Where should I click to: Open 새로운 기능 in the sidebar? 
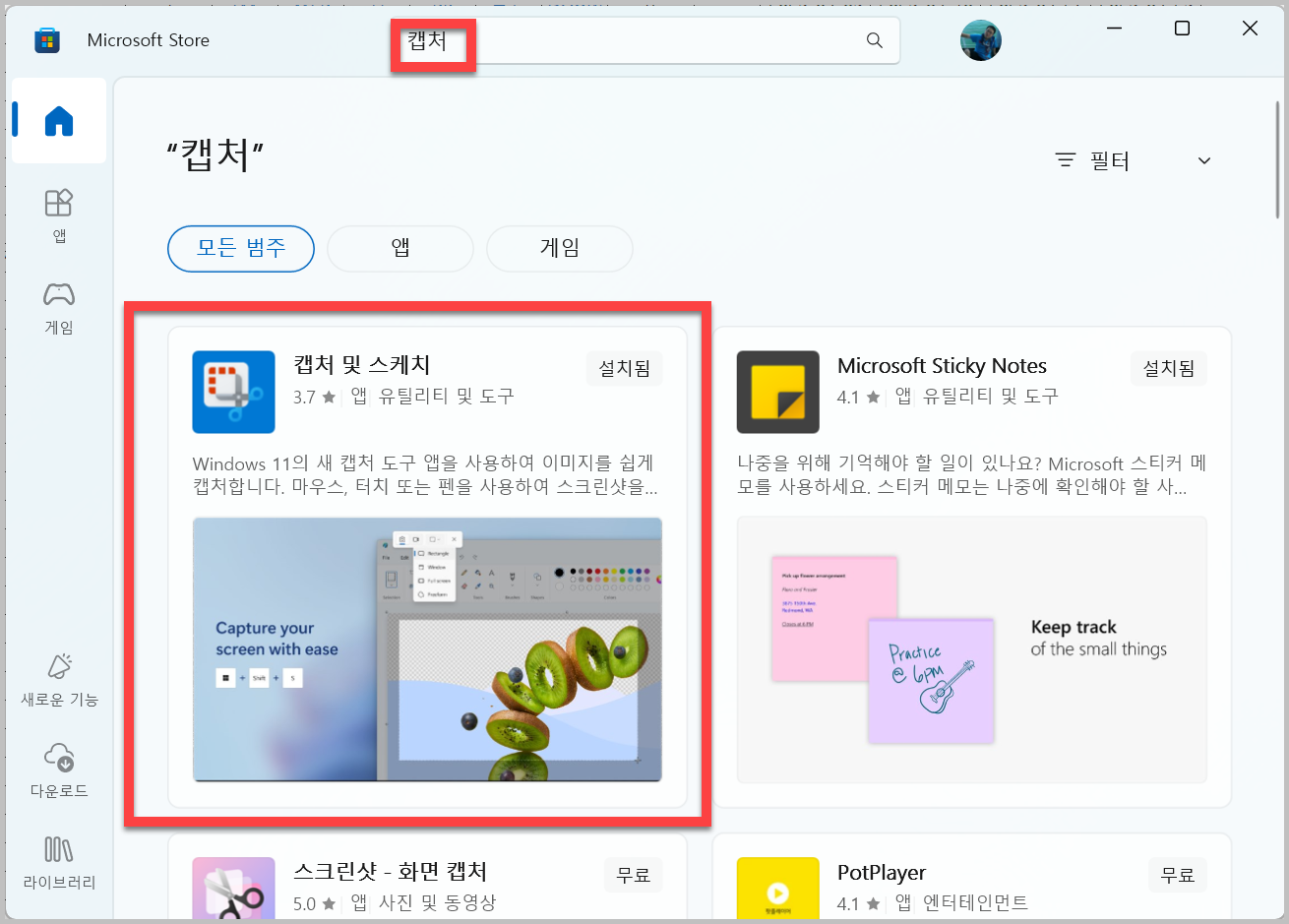pyautogui.click(x=59, y=680)
